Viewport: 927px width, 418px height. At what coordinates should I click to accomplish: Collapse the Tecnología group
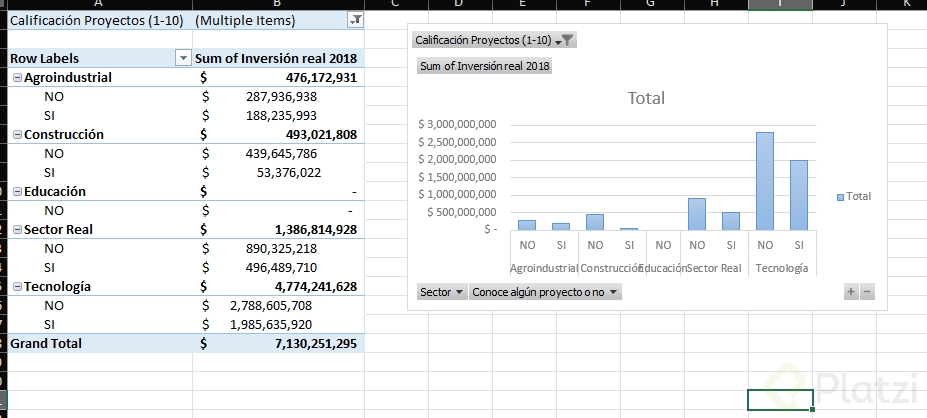tap(17, 287)
